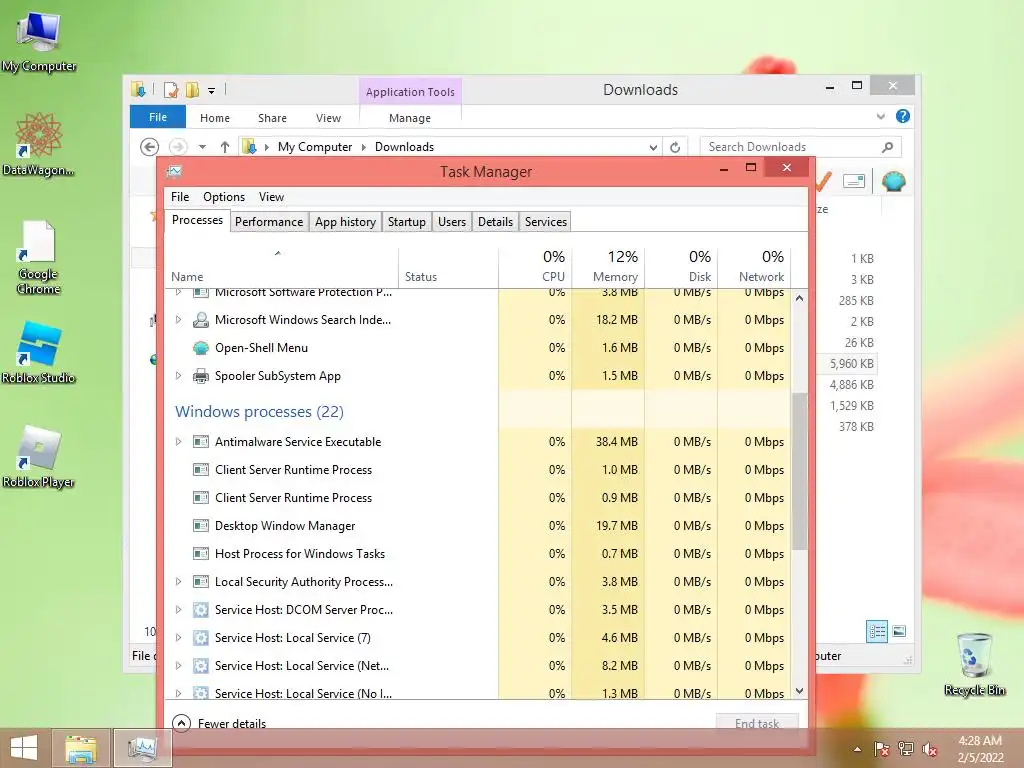This screenshot has width=1024, height=768.
Task: Open the Roblox Studio desktop shortcut
Action: pos(39,353)
